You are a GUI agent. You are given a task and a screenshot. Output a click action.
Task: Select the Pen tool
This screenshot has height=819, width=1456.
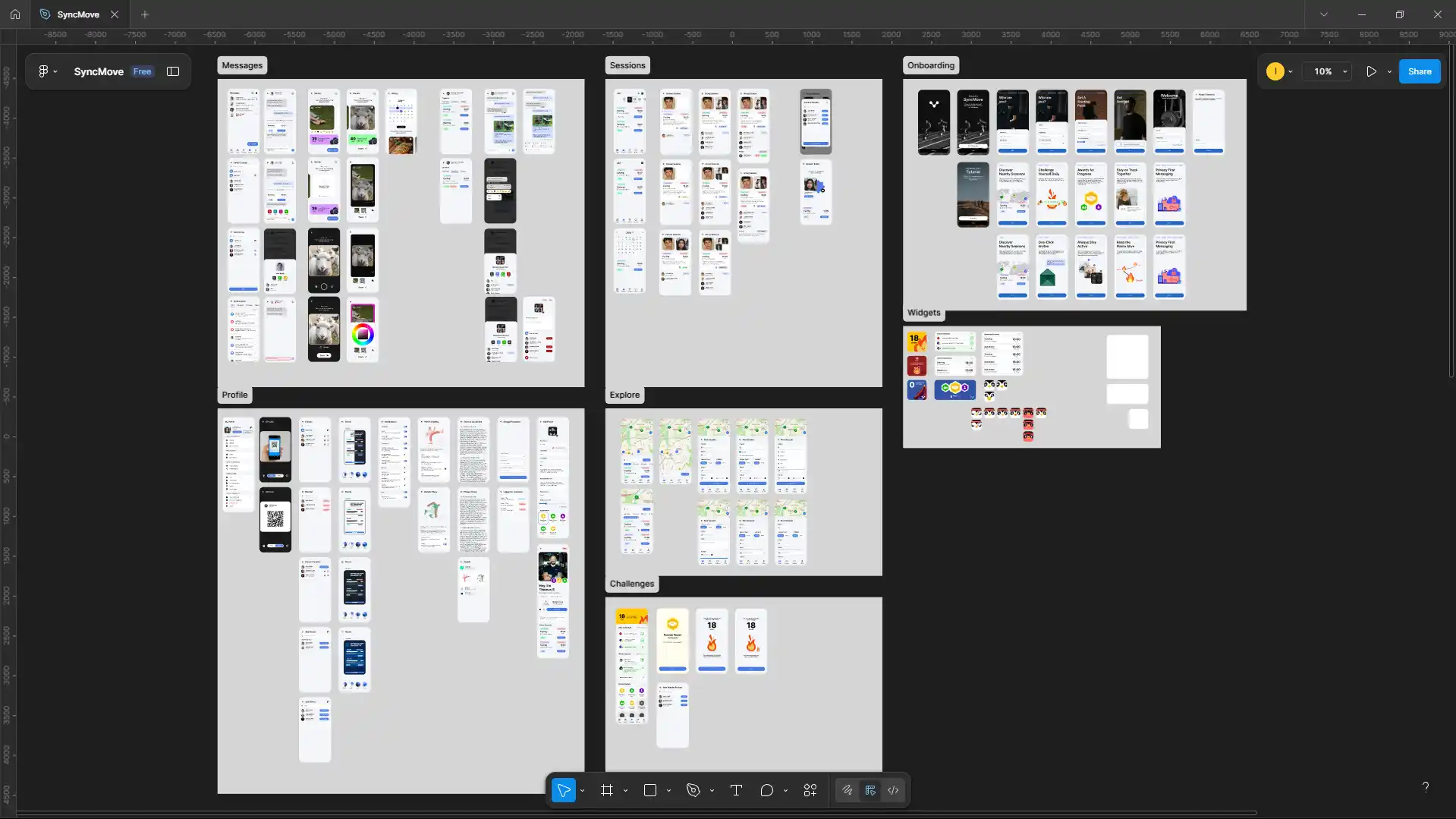(693, 790)
